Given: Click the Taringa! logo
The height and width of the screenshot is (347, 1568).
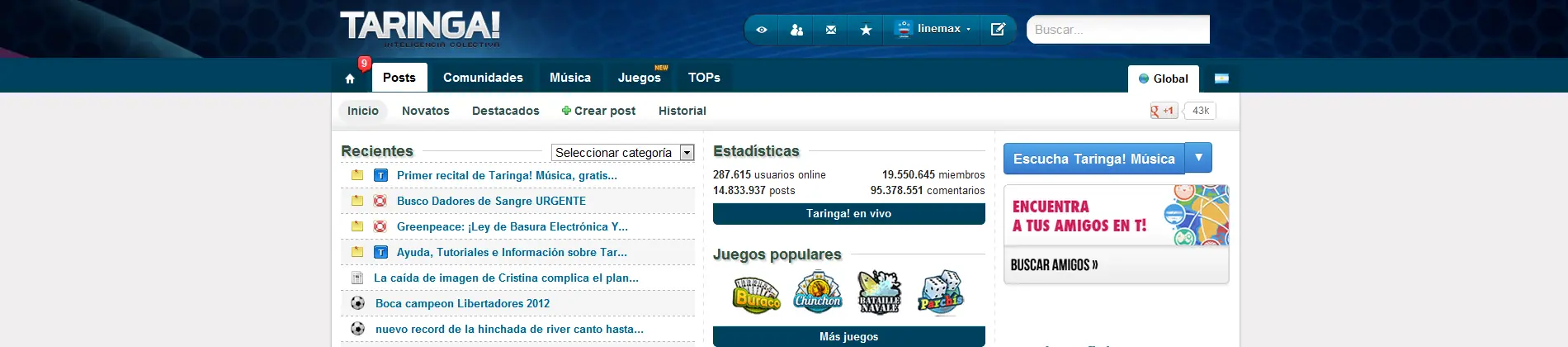Looking at the screenshot, I should tap(420, 29).
